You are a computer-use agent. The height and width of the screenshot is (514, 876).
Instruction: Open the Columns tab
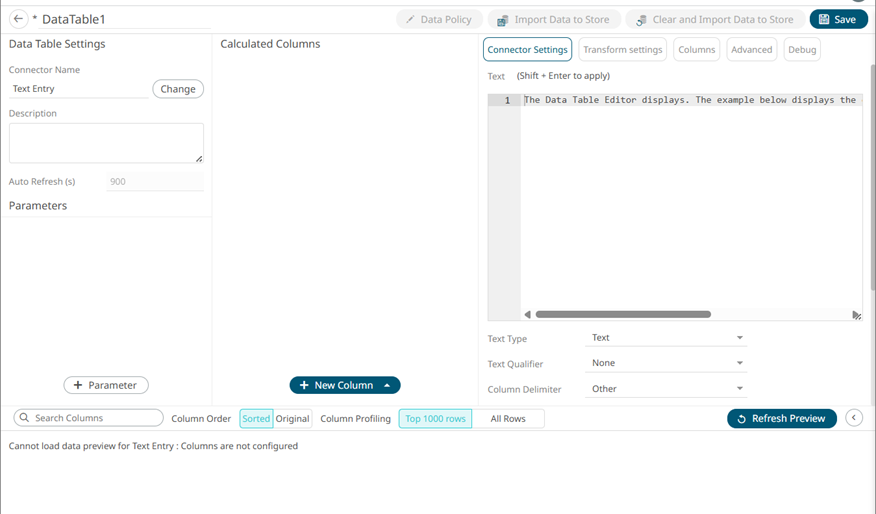pyautogui.click(x=697, y=50)
